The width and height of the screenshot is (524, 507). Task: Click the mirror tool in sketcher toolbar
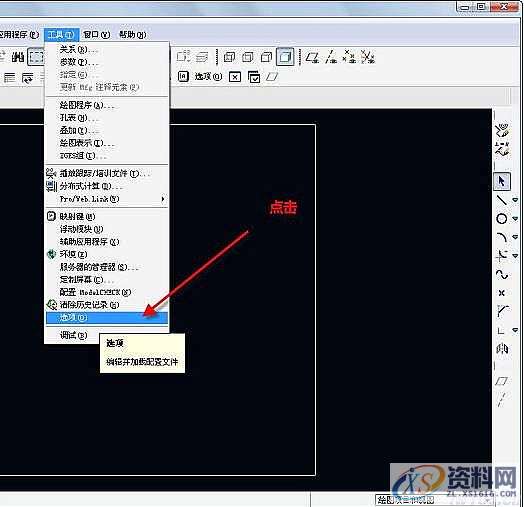[x=502, y=349]
